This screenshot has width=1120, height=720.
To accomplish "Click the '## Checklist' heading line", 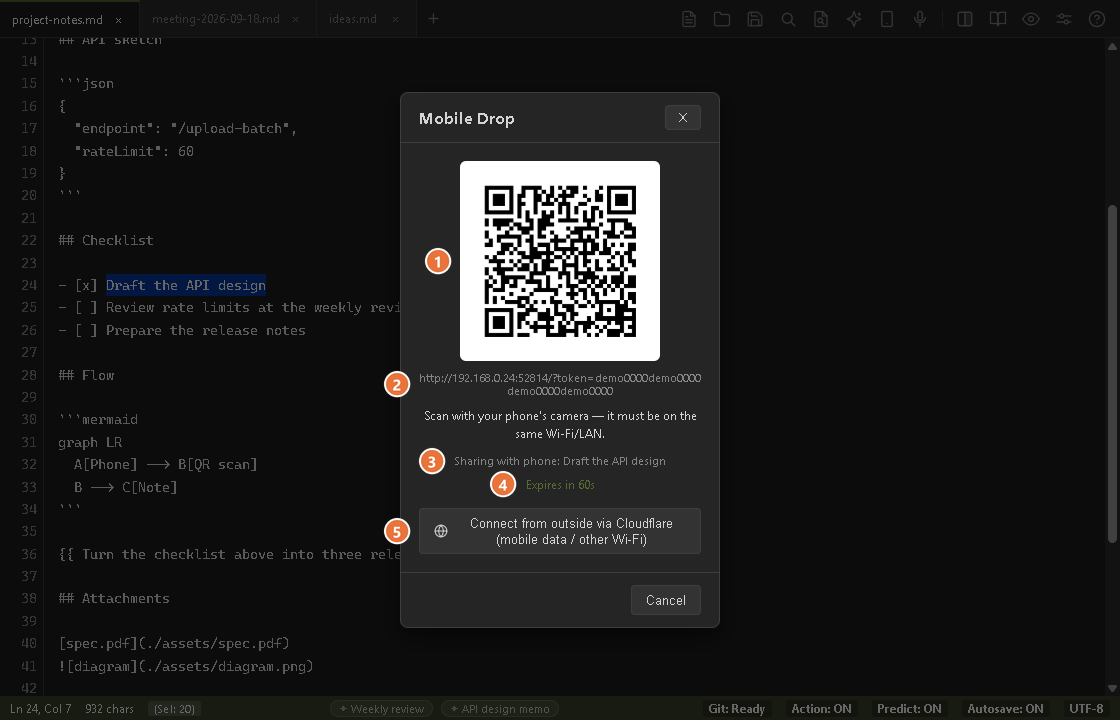I will (106, 240).
